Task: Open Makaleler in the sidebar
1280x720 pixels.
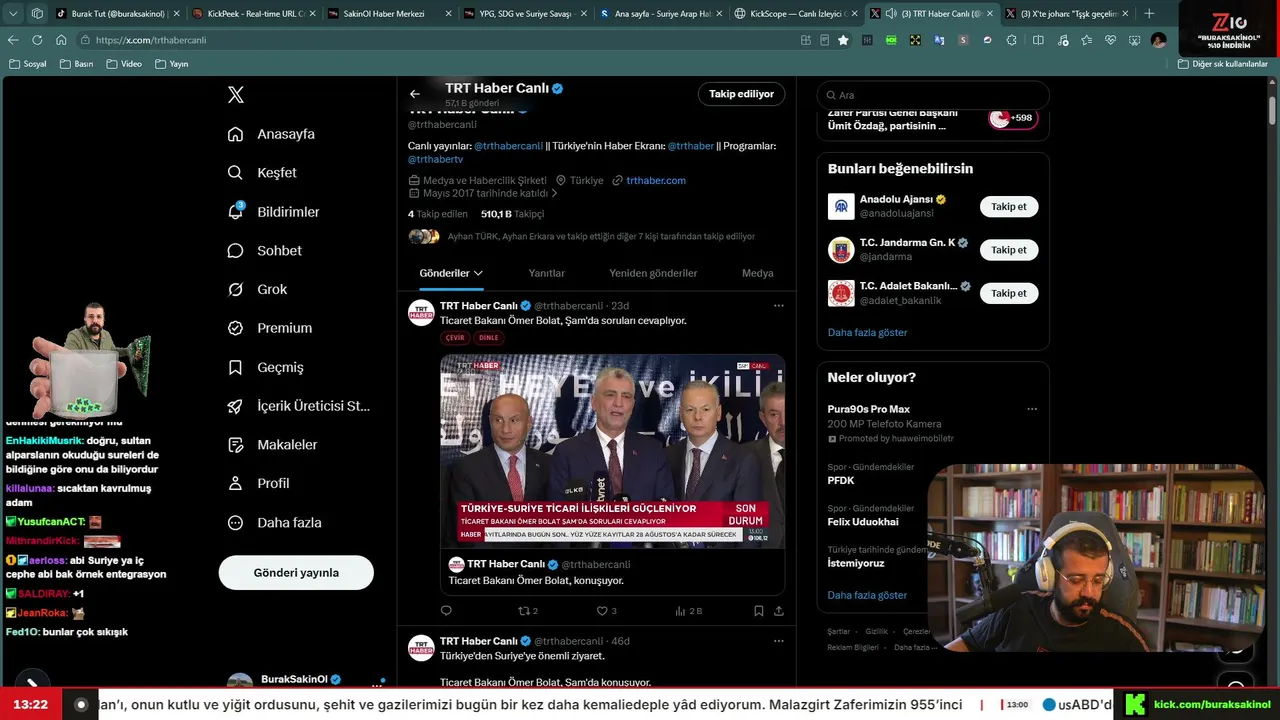Action: point(272,445)
